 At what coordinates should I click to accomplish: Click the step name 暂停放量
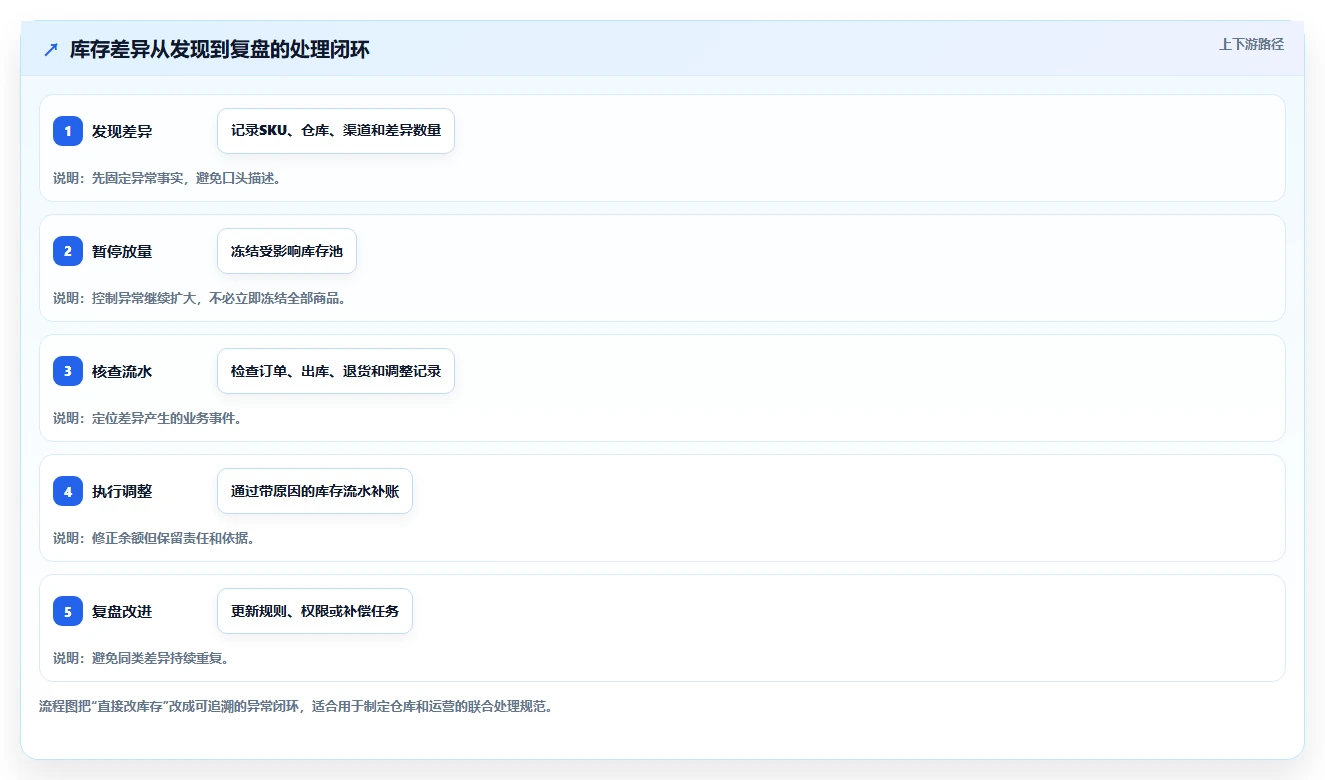click(x=122, y=251)
